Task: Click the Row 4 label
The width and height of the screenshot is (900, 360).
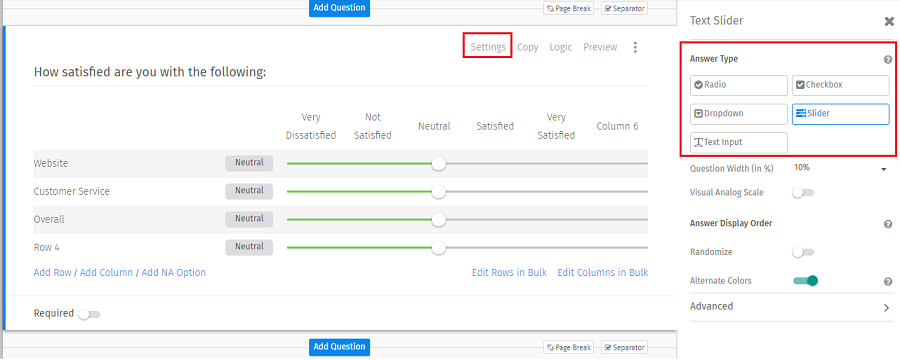Action: (46, 248)
